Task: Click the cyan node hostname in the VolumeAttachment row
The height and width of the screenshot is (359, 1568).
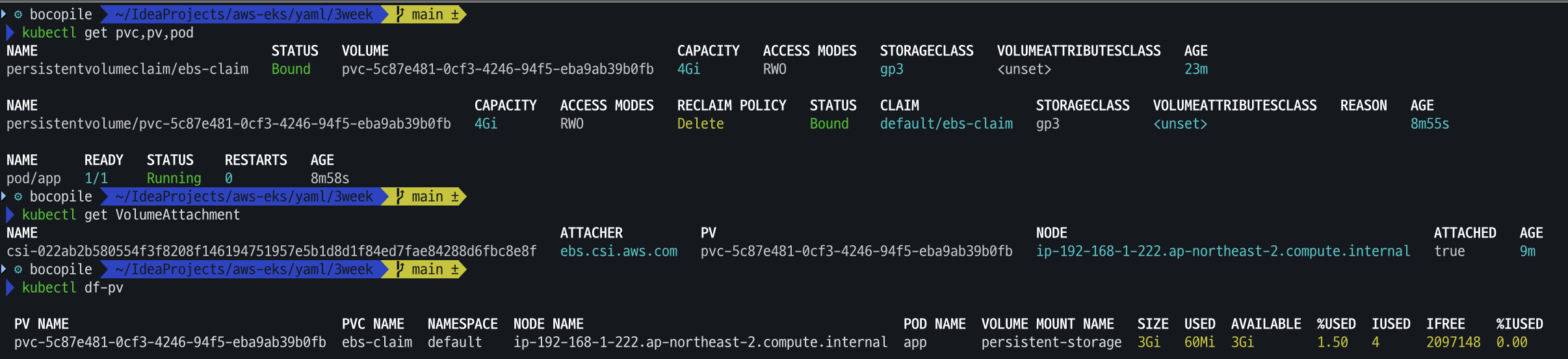Action: click(x=1223, y=251)
